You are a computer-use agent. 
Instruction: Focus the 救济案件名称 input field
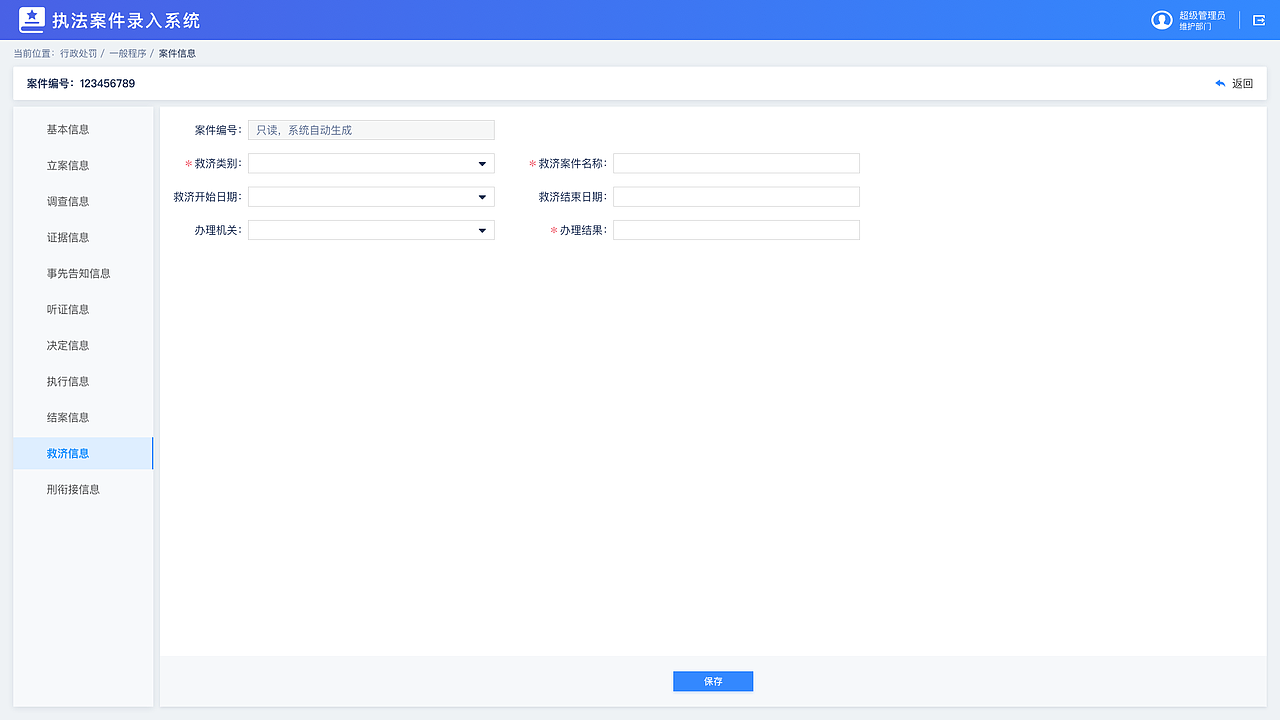[x=736, y=163]
